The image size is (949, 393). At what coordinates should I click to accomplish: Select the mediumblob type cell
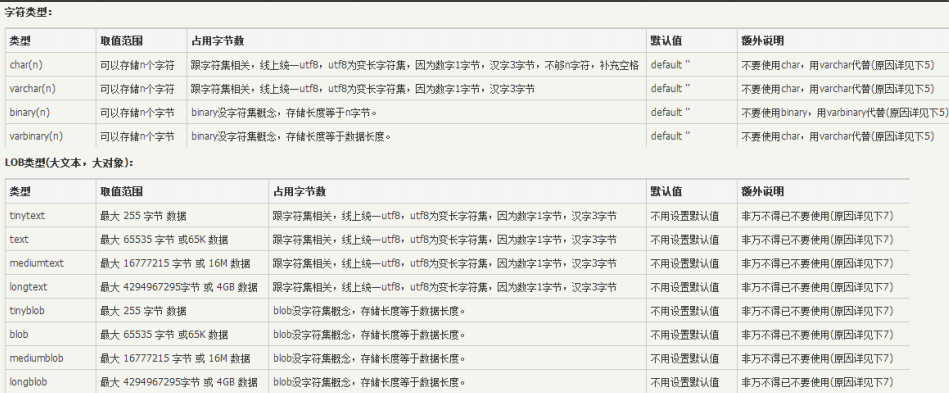click(x=36, y=358)
